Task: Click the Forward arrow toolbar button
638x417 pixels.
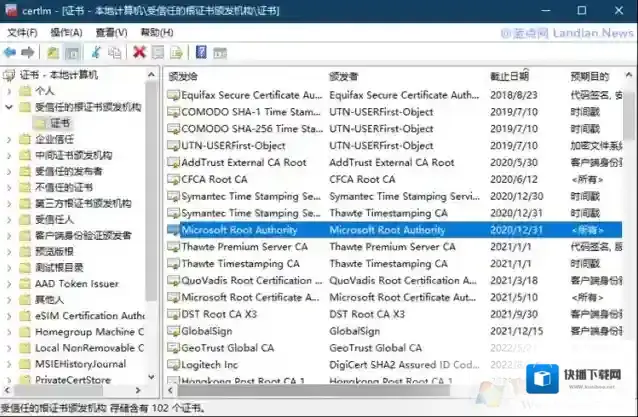Action: coord(27,51)
